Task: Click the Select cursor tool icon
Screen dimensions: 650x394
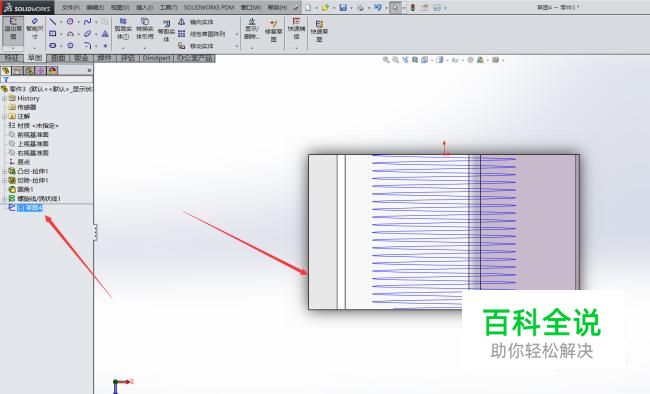Action: point(395,7)
